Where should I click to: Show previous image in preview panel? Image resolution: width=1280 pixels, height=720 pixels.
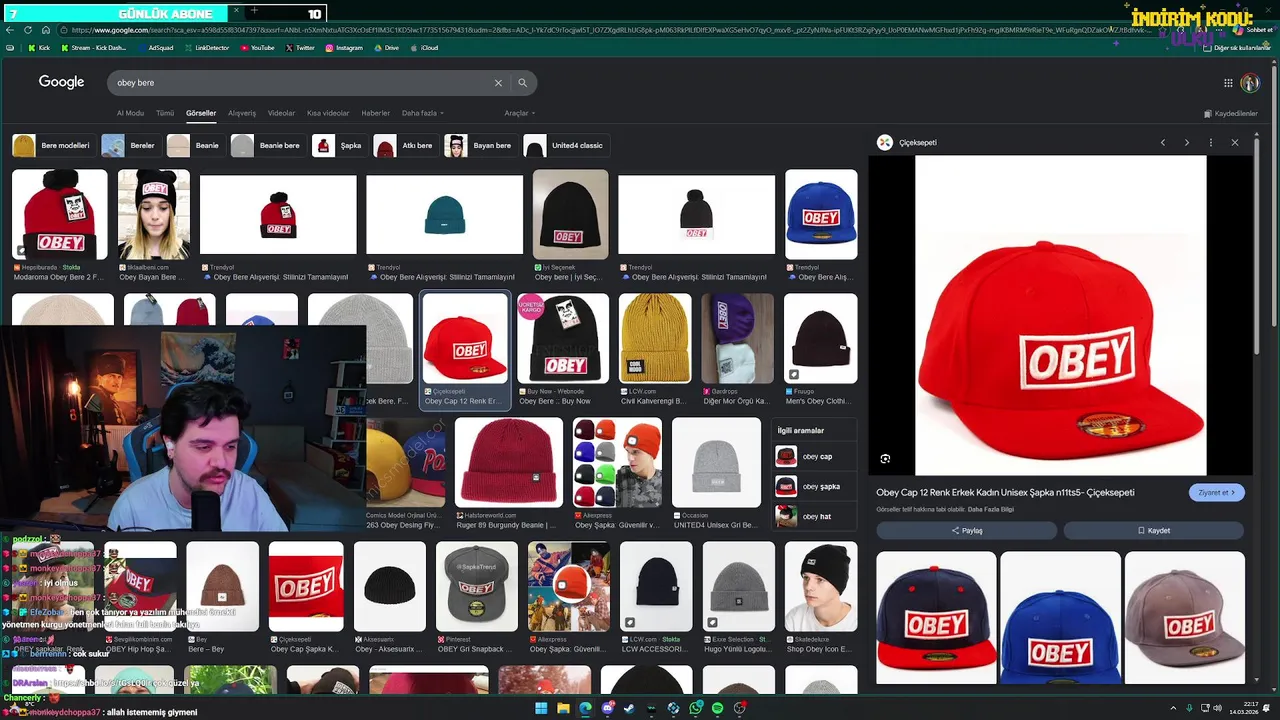[1163, 143]
